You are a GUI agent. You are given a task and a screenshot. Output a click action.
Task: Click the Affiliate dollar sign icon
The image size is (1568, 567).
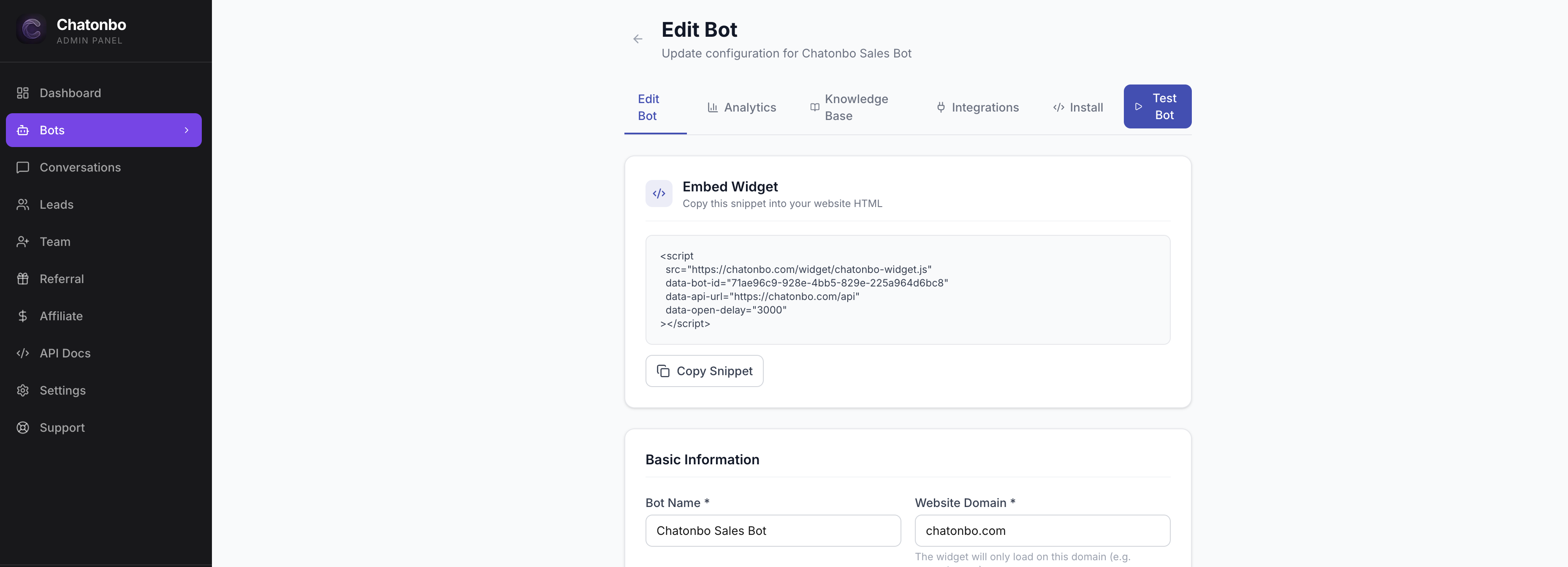23,316
